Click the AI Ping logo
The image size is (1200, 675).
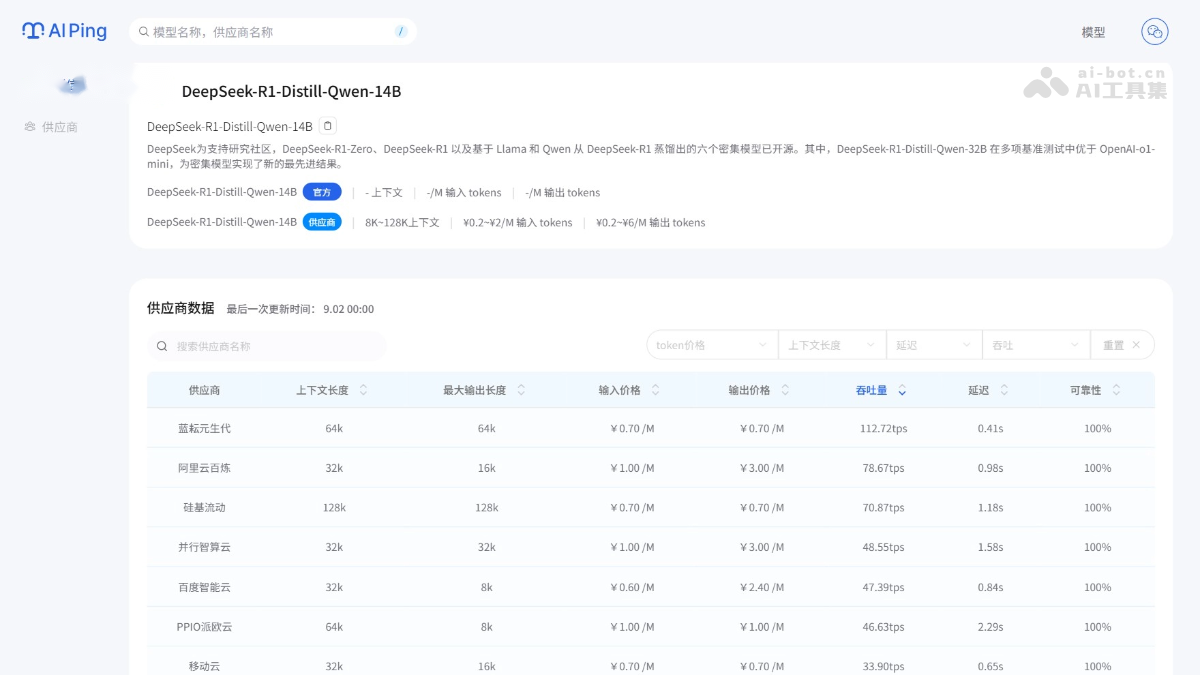point(64,31)
